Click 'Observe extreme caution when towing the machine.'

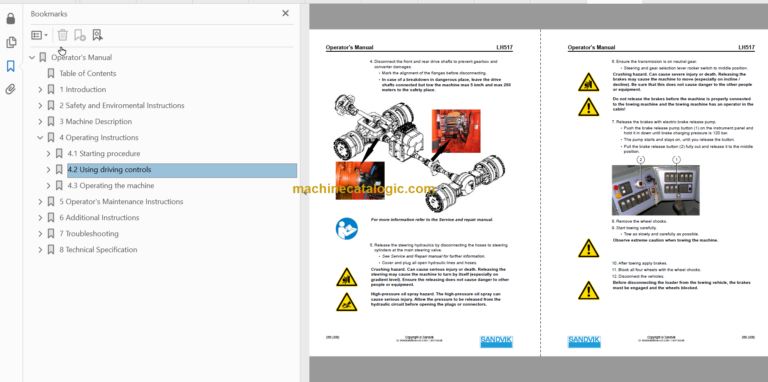point(665,240)
